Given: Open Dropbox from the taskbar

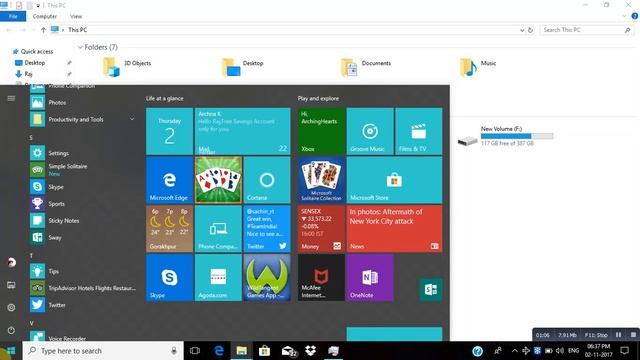Looking at the screenshot, I should [x=311, y=351].
